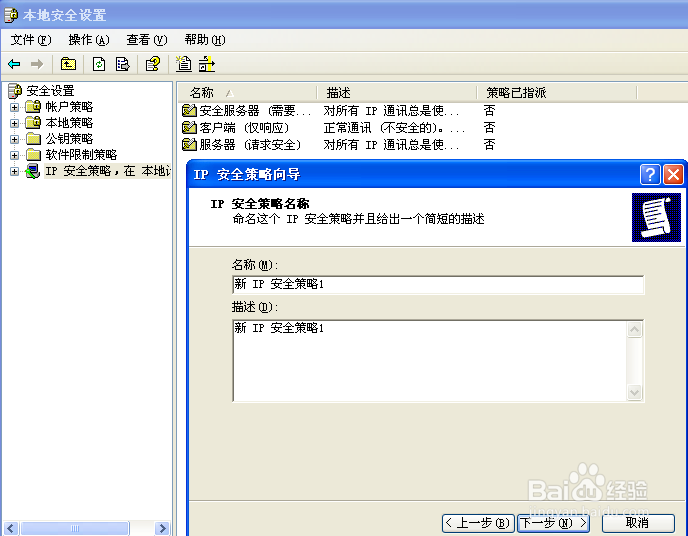Select the 公钥策略 tree label

(x=69, y=139)
